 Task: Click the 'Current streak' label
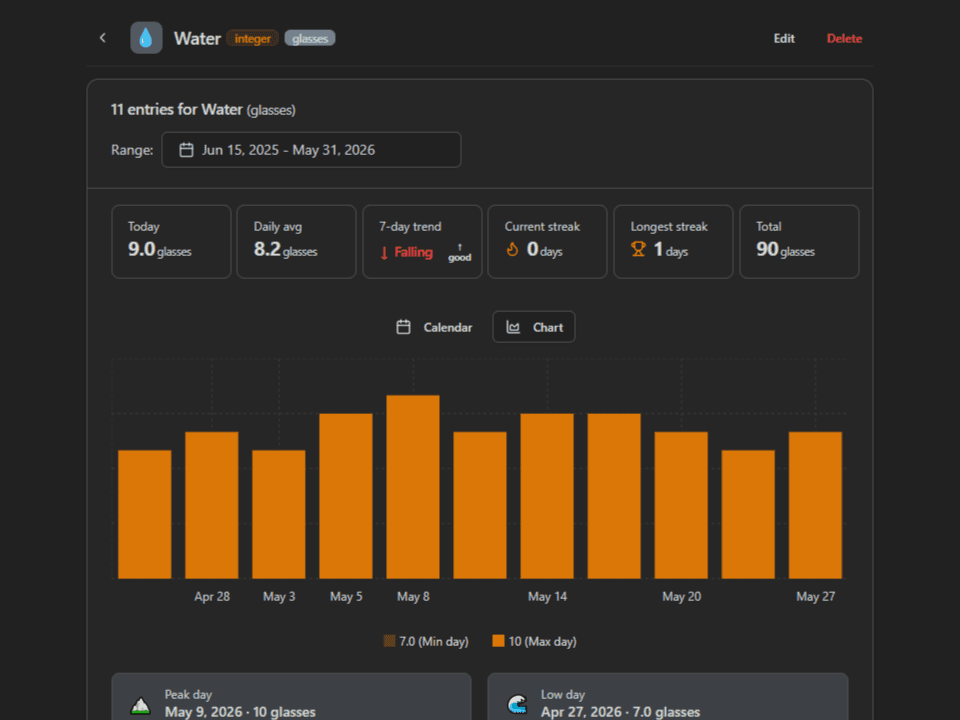click(542, 227)
